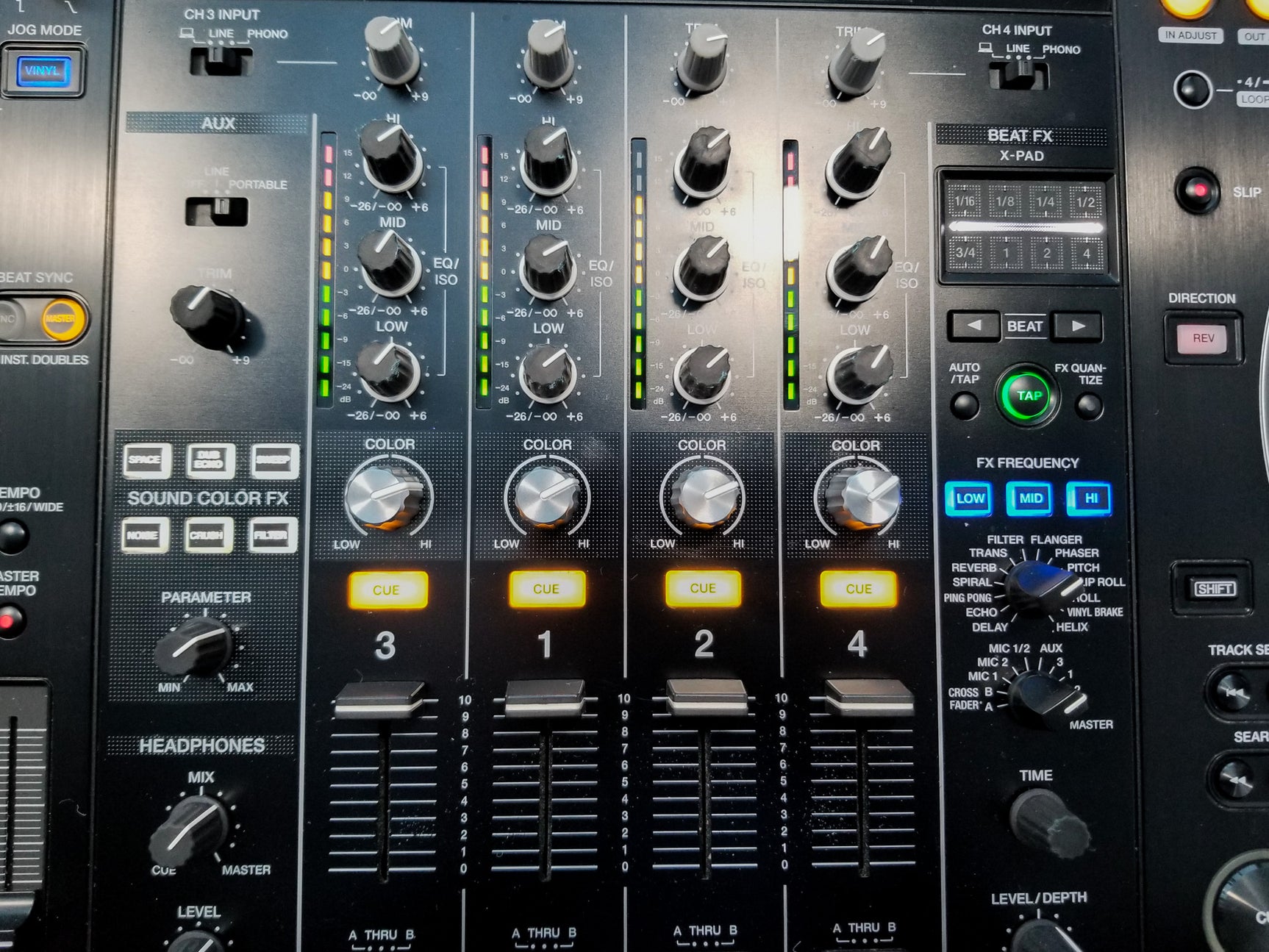The height and width of the screenshot is (952, 1269).
Task: Flip the CH 3 INPUT selector switch
Action: click(220, 60)
